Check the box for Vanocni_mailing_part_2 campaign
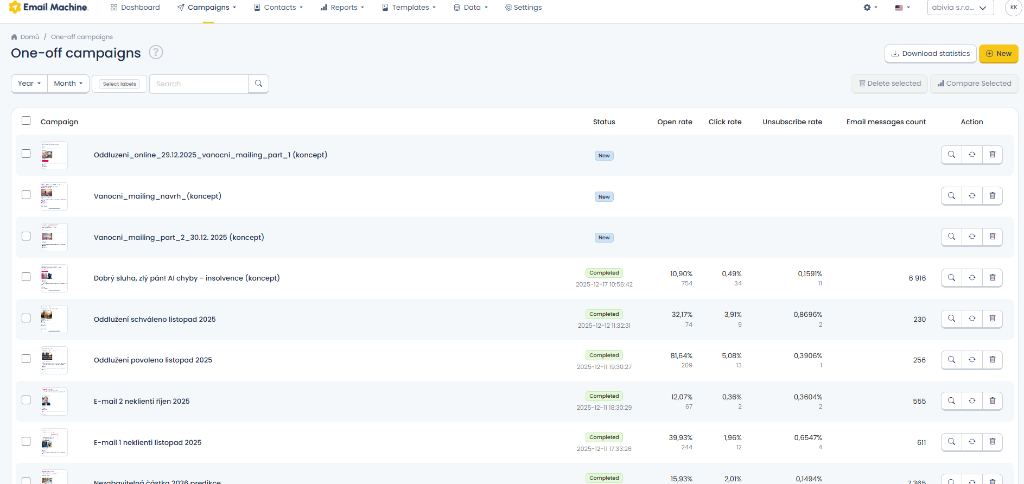The height and width of the screenshot is (484, 1024). coord(26,237)
